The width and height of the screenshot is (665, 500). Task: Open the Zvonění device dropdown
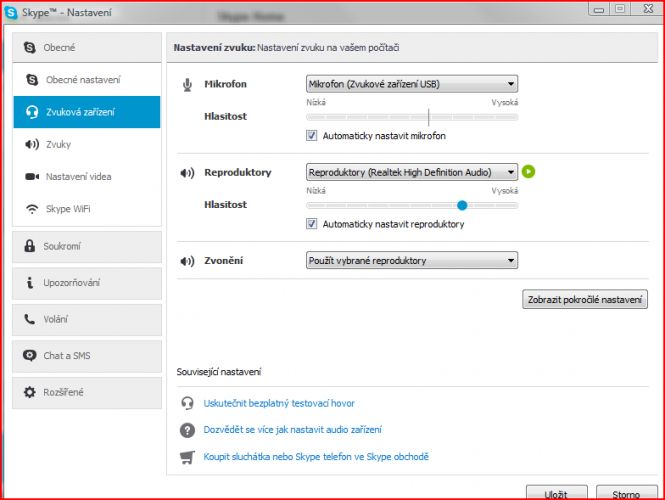[x=412, y=260]
